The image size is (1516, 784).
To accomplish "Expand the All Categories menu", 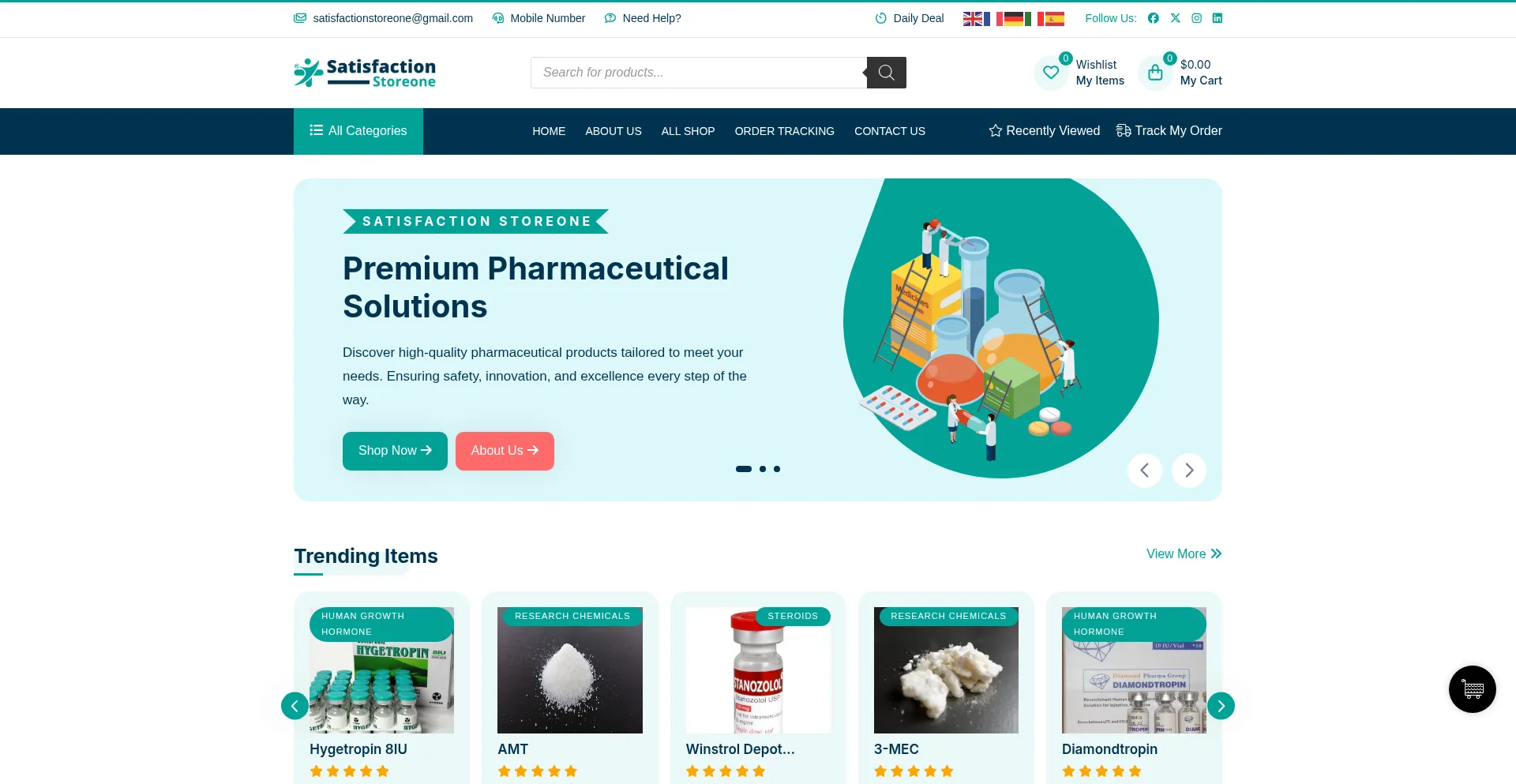I will click(358, 131).
